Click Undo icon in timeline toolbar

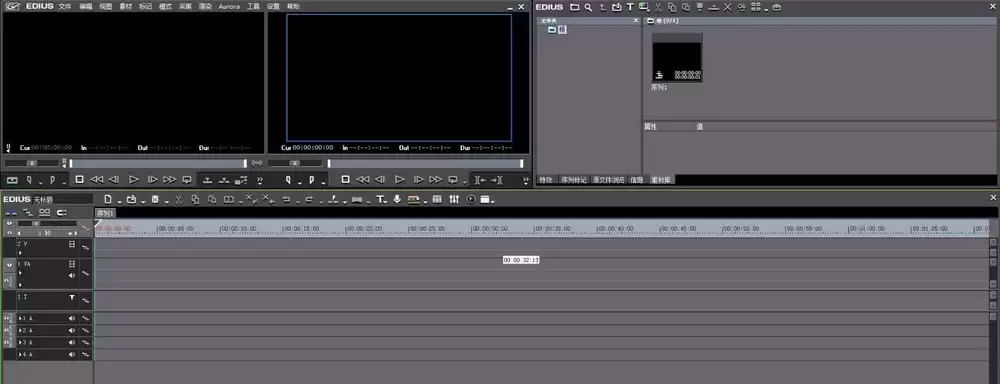[286, 200]
